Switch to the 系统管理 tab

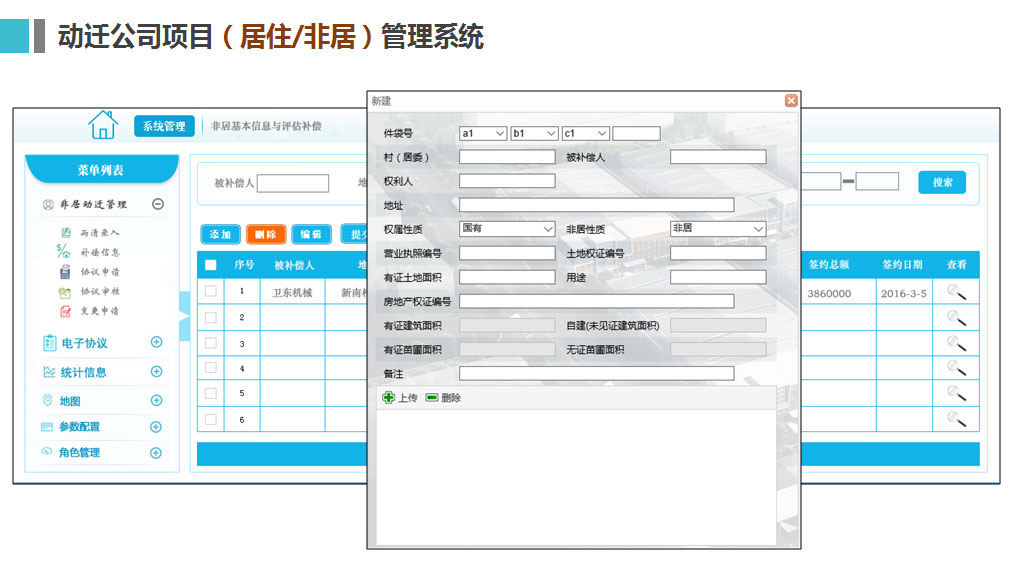(164, 127)
